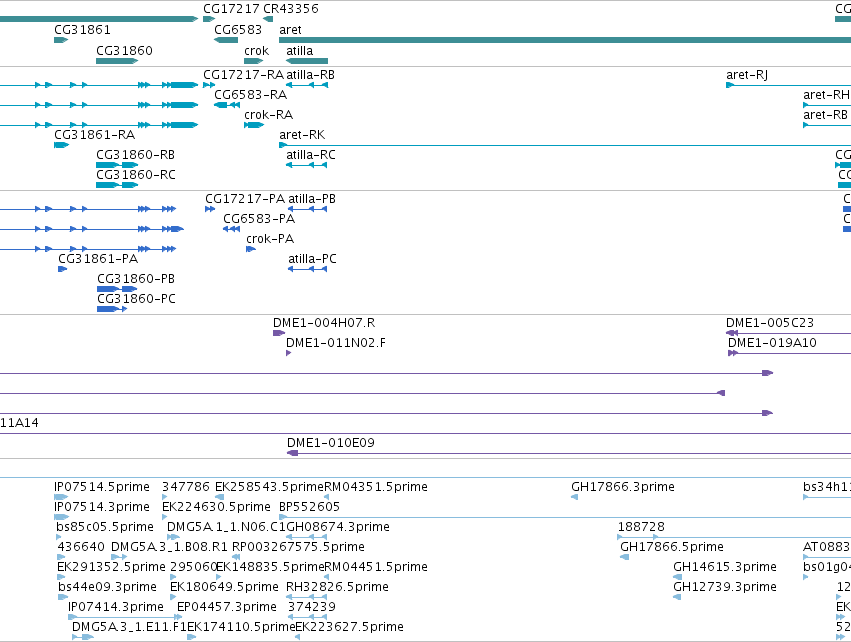Screen dimensions: 851x642
Task: Click EST GH12739.3prime
Action: 677,597
